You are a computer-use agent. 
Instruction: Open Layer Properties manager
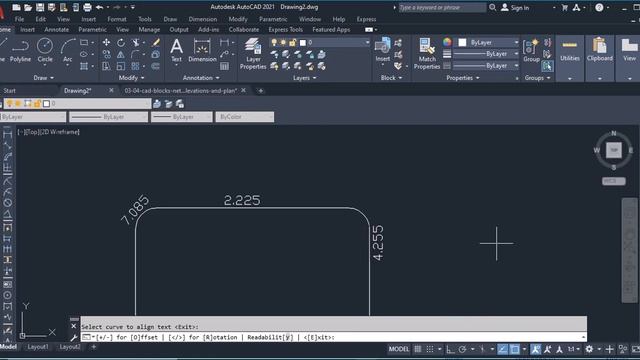[x=253, y=53]
